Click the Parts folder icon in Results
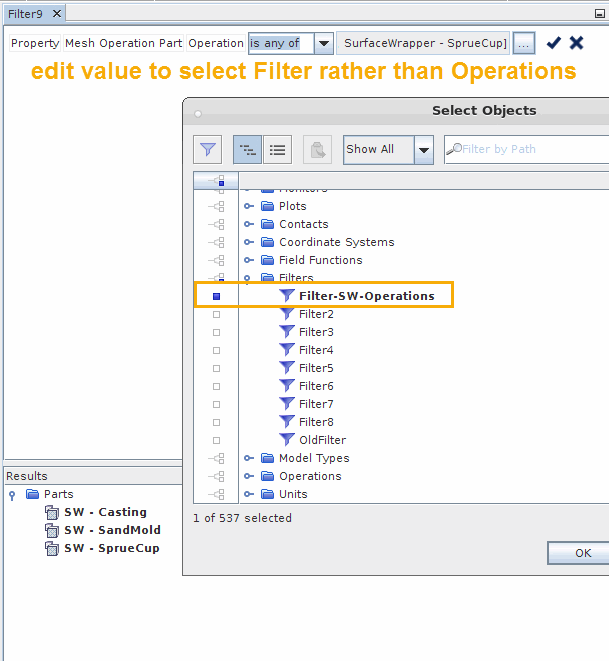This screenshot has height=661, width=610. click(32, 494)
